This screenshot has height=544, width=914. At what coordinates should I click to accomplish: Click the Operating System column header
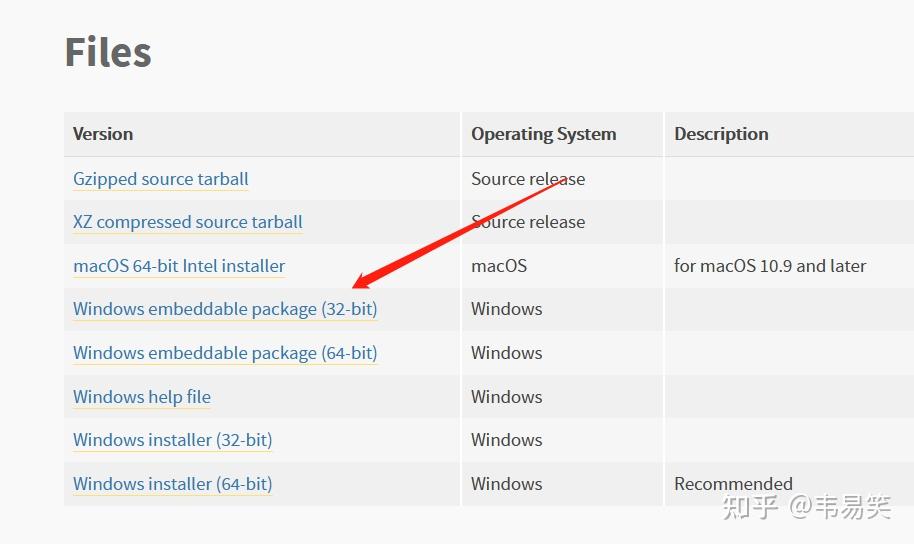543,134
